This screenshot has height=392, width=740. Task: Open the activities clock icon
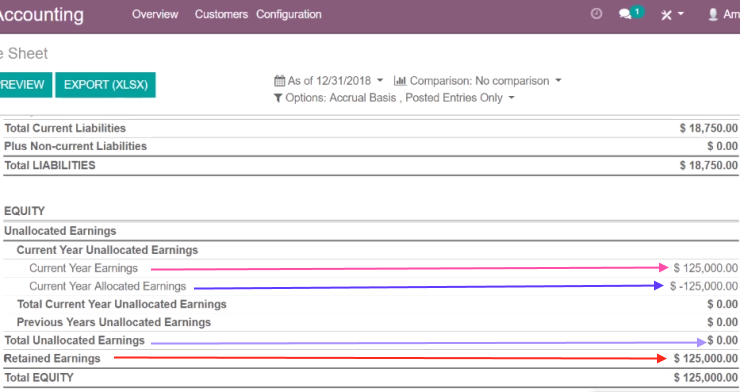[x=597, y=14]
